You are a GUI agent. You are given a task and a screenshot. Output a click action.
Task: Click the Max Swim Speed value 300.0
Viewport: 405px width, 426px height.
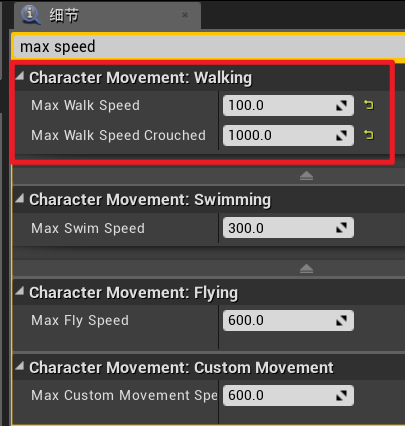pos(246,228)
